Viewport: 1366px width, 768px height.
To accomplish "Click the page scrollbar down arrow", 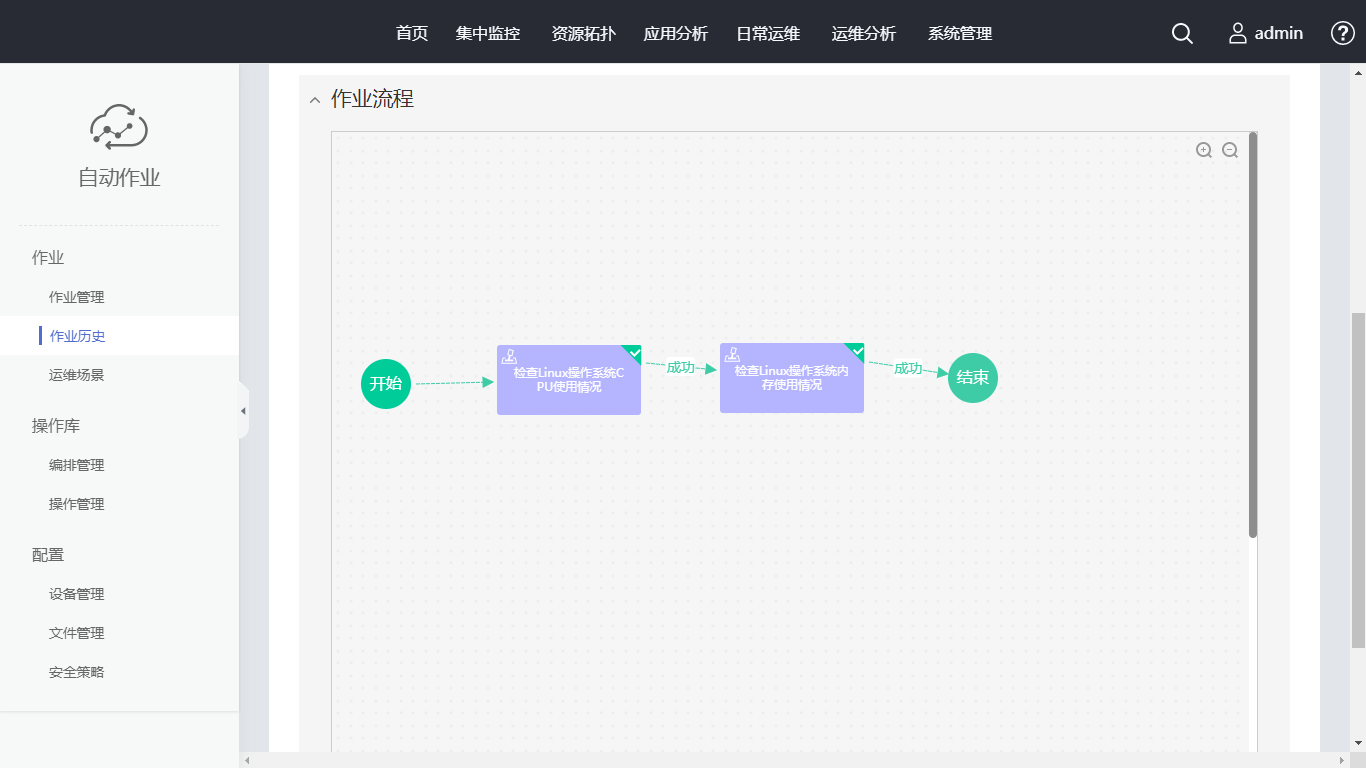I will (x=1358, y=743).
